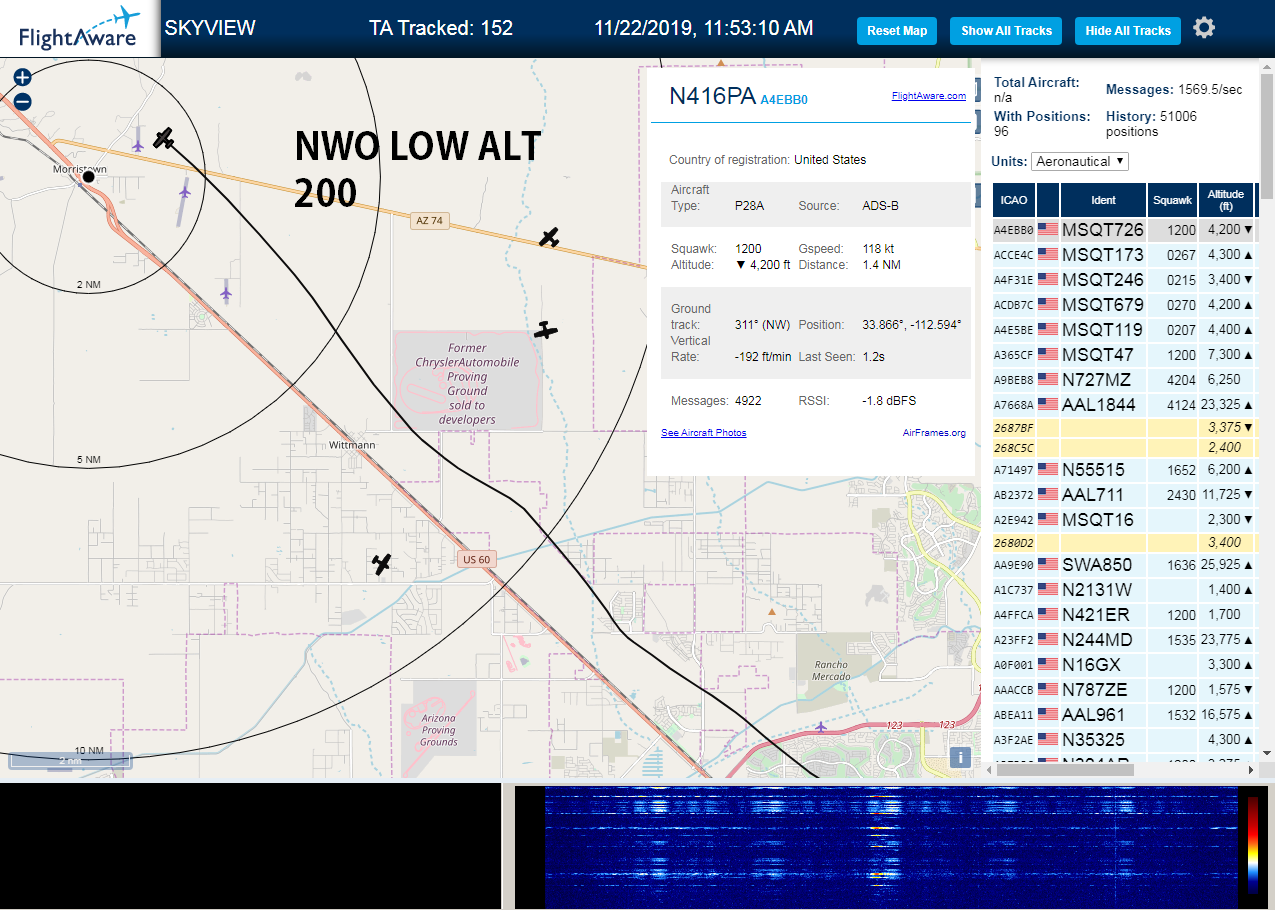Select the purple aircraft above the 5 NM ring label
Screen dimensions: 1275x911
pyautogui.click(x=226, y=292)
